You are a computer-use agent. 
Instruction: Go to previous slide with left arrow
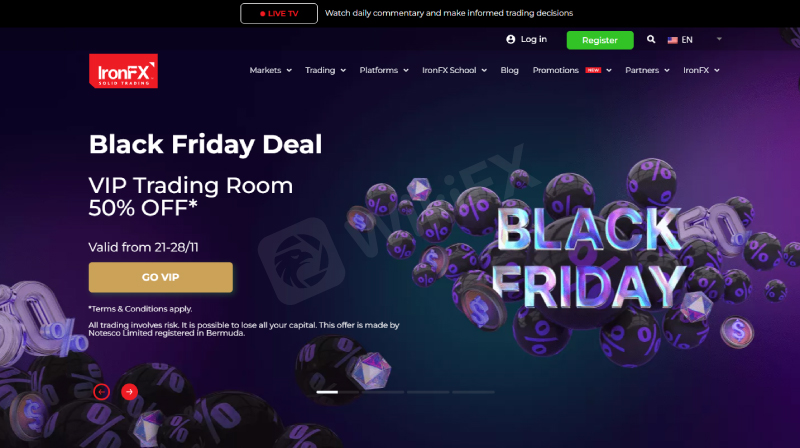tap(102, 392)
